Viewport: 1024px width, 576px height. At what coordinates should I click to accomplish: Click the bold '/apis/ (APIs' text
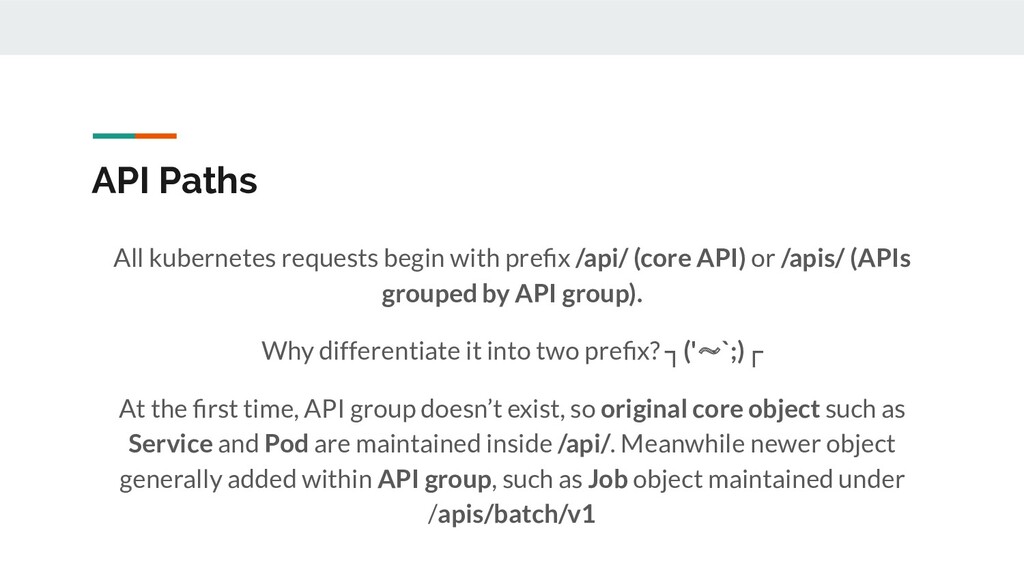click(x=846, y=258)
